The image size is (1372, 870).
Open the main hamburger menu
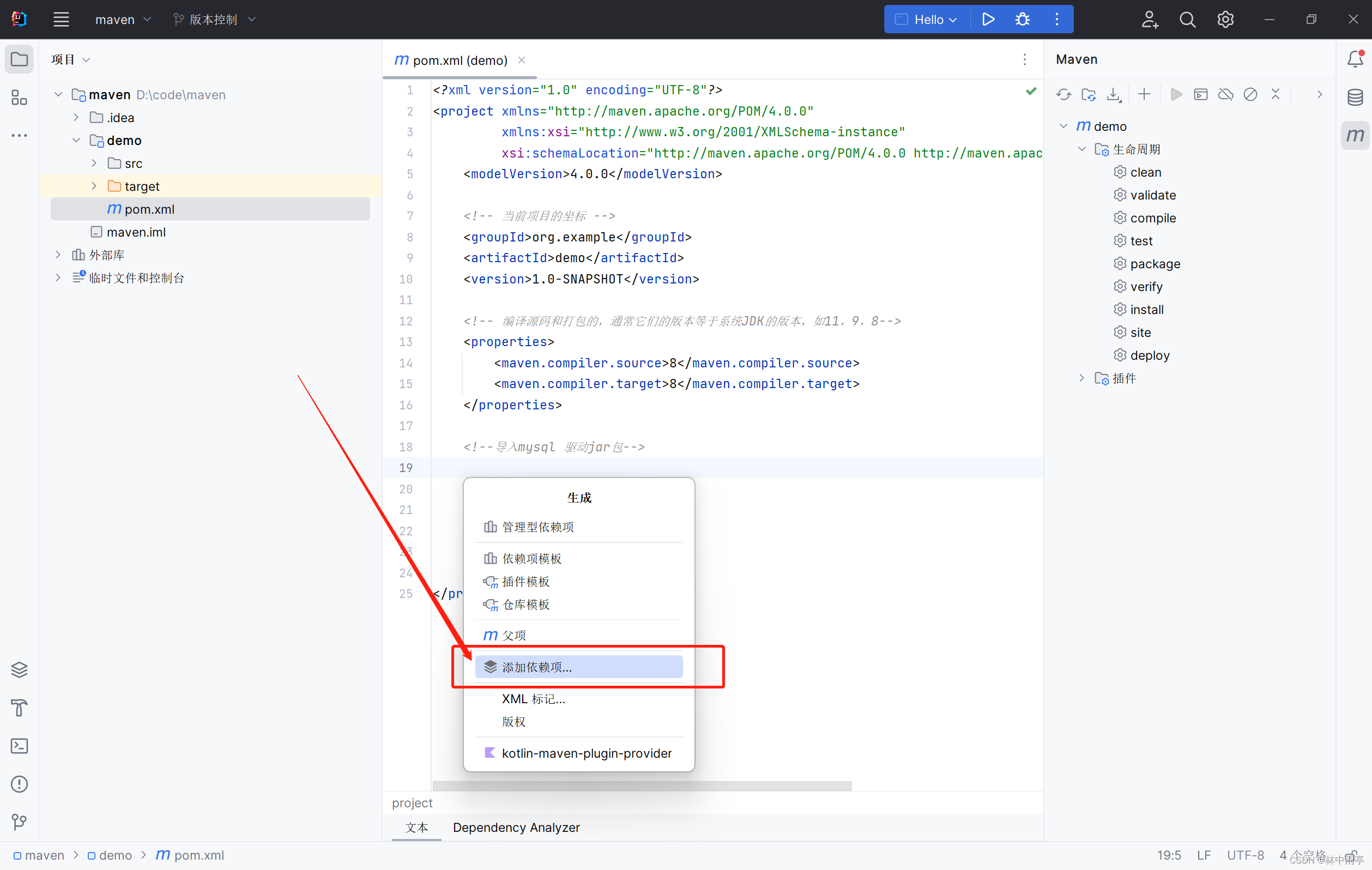point(61,20)
